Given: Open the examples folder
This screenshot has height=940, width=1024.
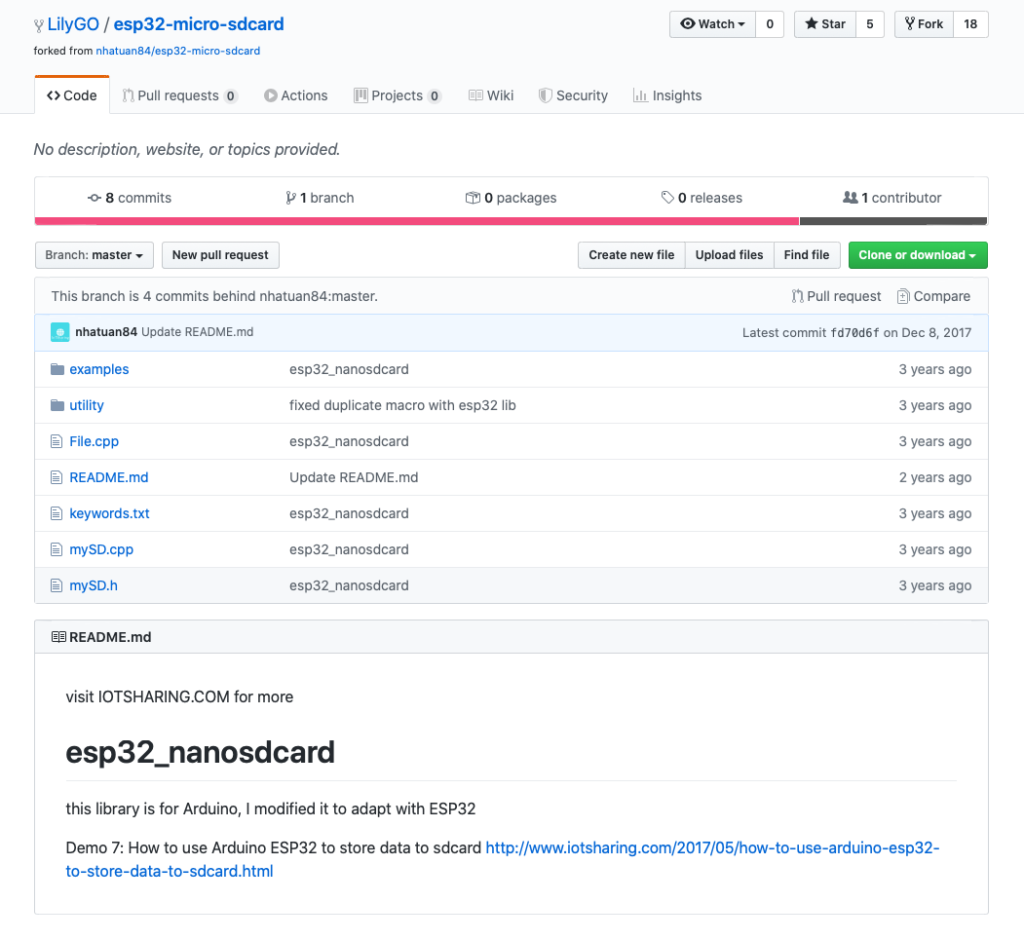Looking at the screenshot, I should [99, 369].
